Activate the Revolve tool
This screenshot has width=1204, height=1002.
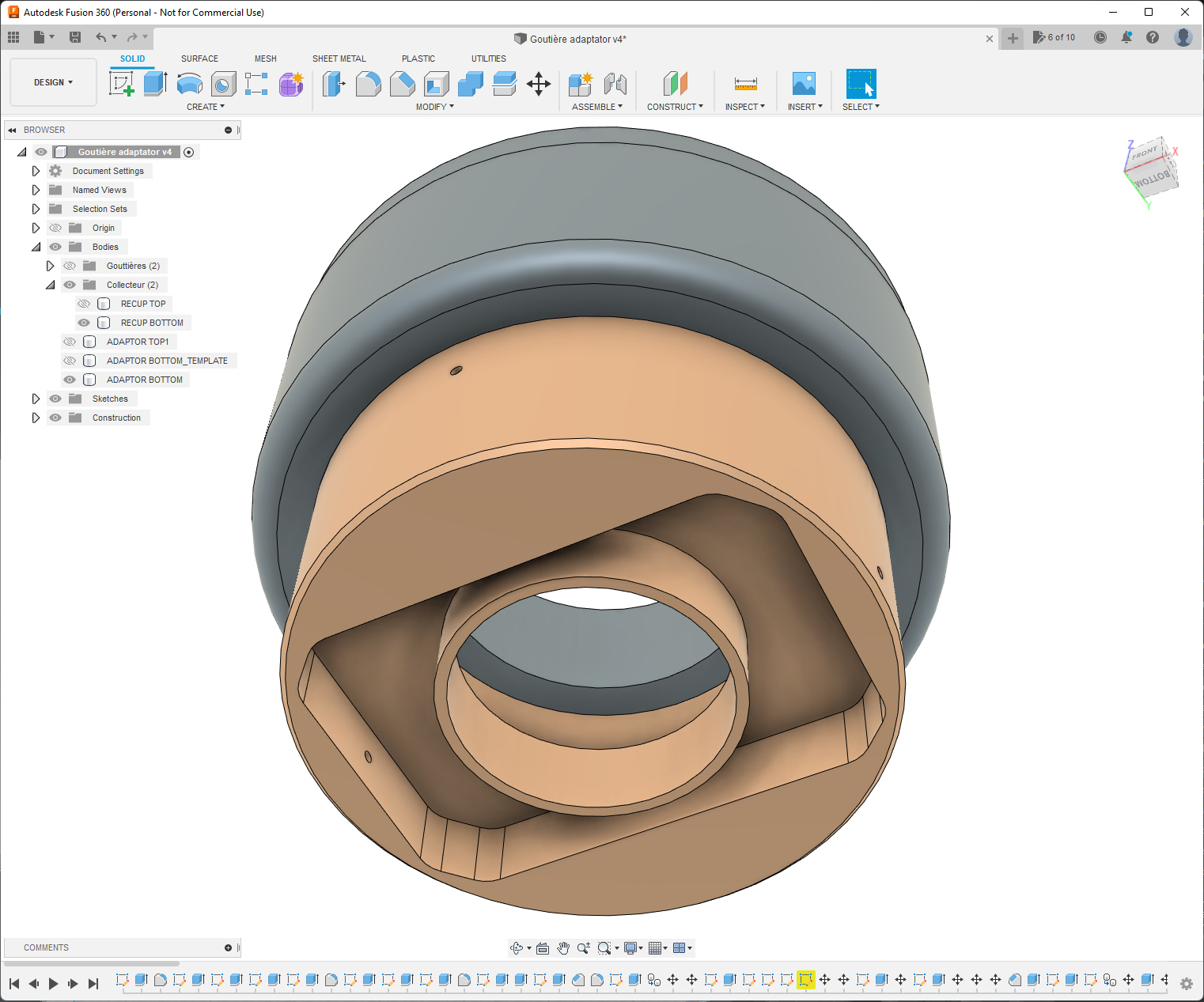tap(190, 83)
